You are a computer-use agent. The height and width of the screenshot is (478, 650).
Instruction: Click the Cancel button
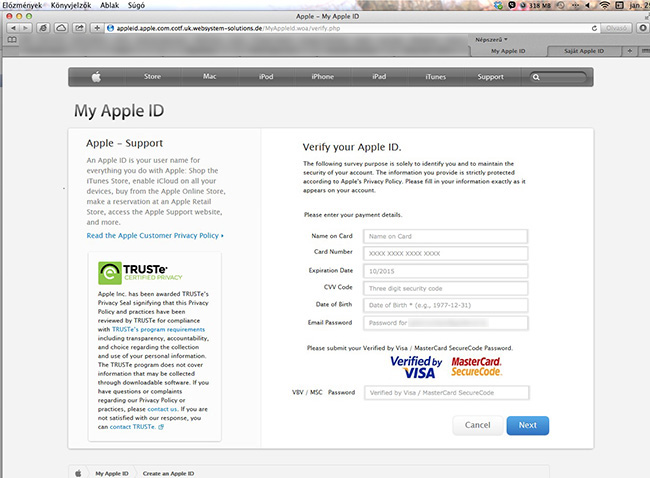(x=478, y=425)
